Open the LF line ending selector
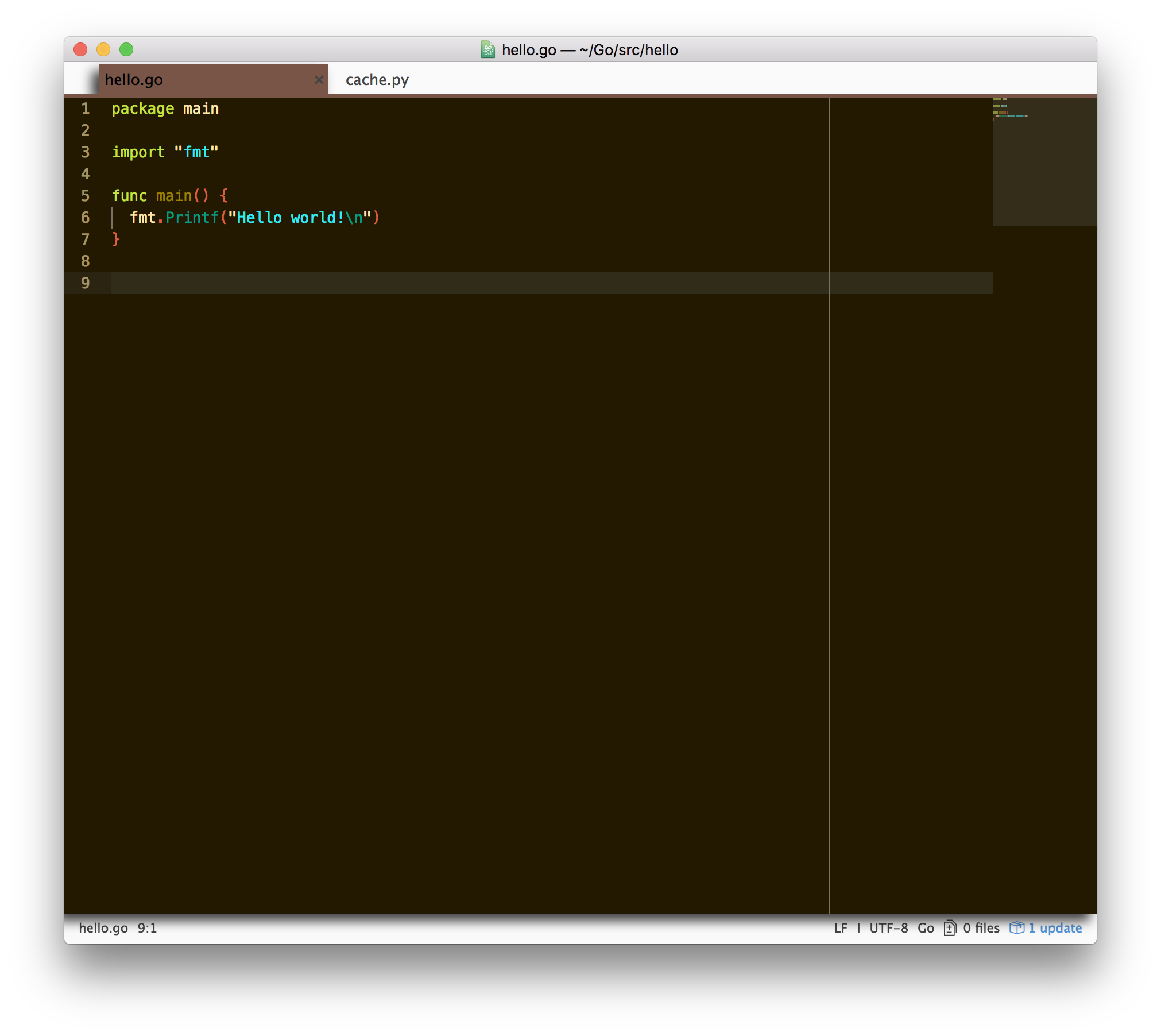The image size is (1161, 1036). point(841,928)
